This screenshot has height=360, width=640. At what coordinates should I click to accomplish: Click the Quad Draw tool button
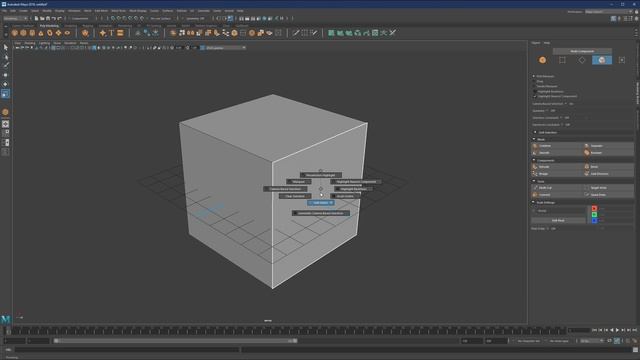coord(608,195)
